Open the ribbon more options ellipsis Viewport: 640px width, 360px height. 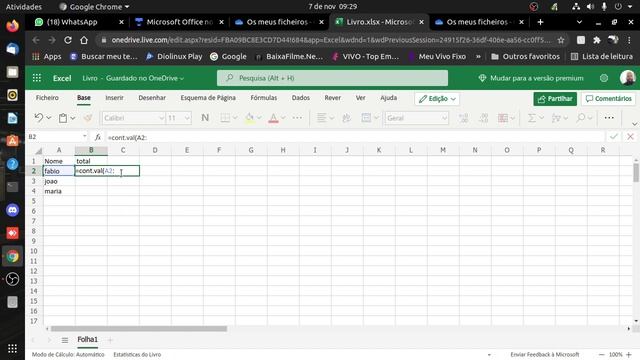point(609,118)
